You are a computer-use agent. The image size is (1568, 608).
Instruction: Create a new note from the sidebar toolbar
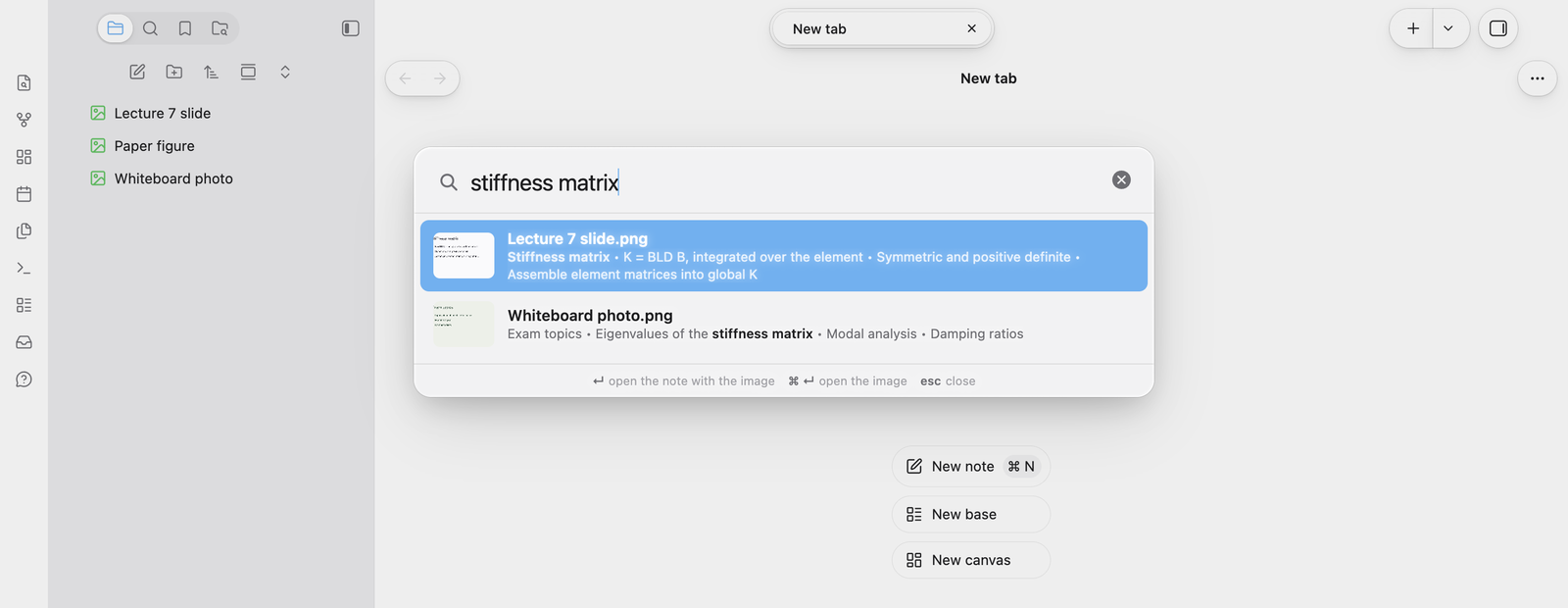point(137,72)
